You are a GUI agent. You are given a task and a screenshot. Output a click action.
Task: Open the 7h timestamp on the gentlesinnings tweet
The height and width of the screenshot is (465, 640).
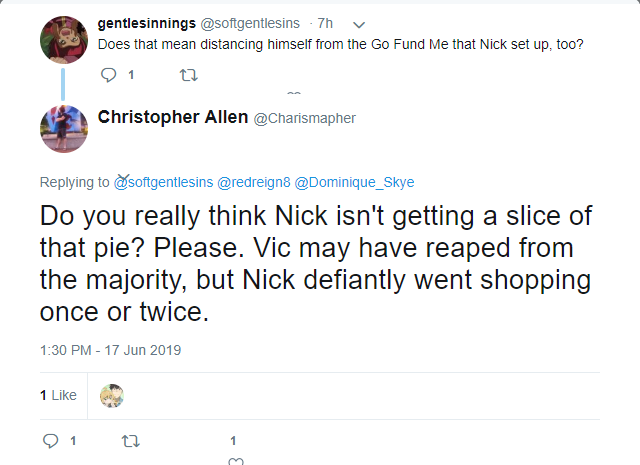point(325,24)
